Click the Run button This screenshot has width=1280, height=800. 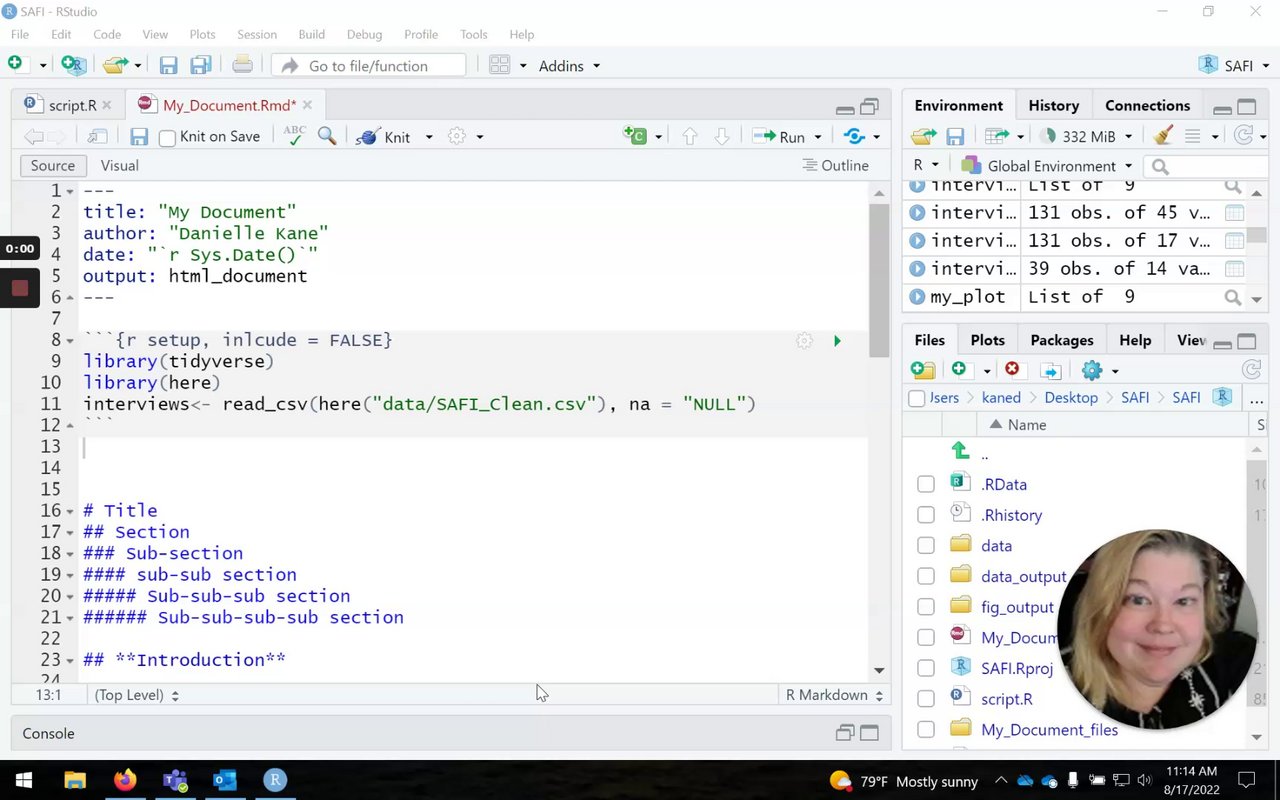[779, 137]
